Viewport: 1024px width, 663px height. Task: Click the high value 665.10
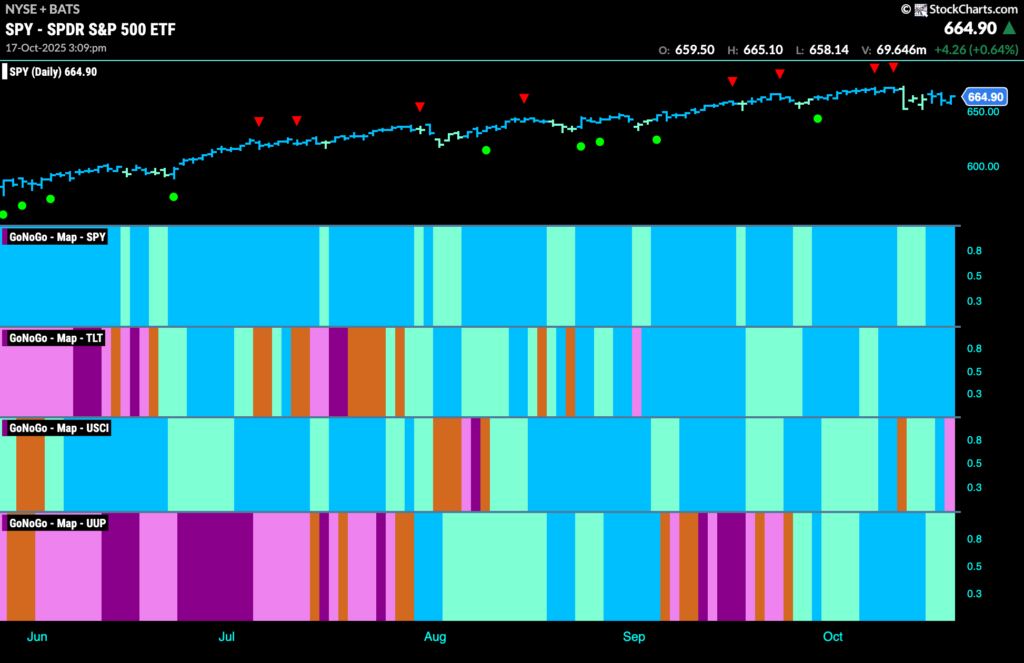[x=763, y=50]
